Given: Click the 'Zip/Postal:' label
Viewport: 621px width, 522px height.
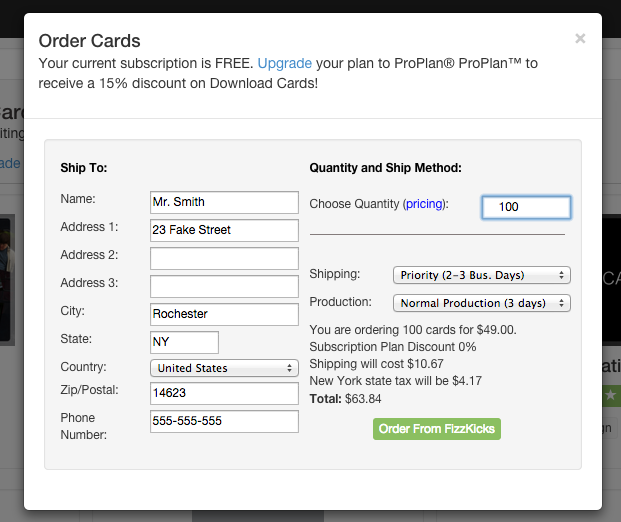Looking at the screenshot, I should 90,390.
